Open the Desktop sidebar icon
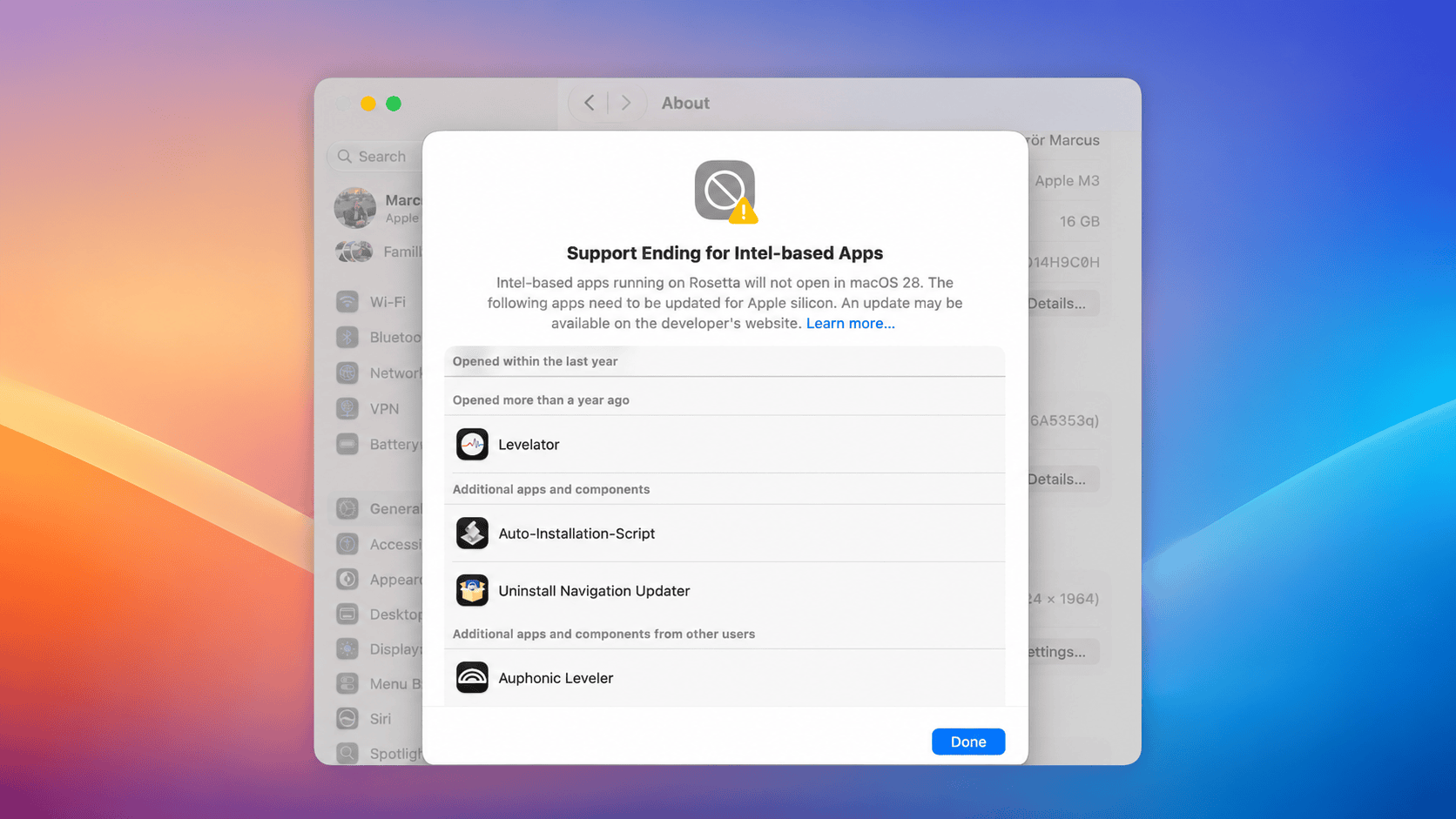Screen dimensions: 1456x819 (347, 614)
